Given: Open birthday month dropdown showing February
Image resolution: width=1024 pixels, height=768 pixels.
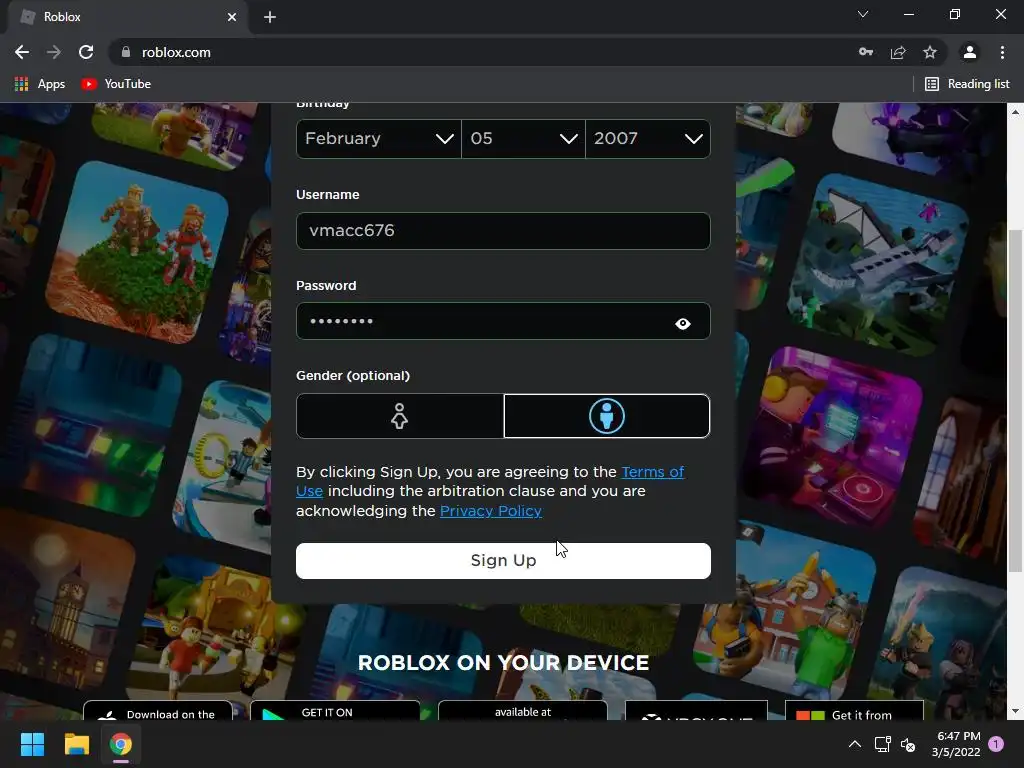Looking at the screenshot, I should tap(379, 138).
